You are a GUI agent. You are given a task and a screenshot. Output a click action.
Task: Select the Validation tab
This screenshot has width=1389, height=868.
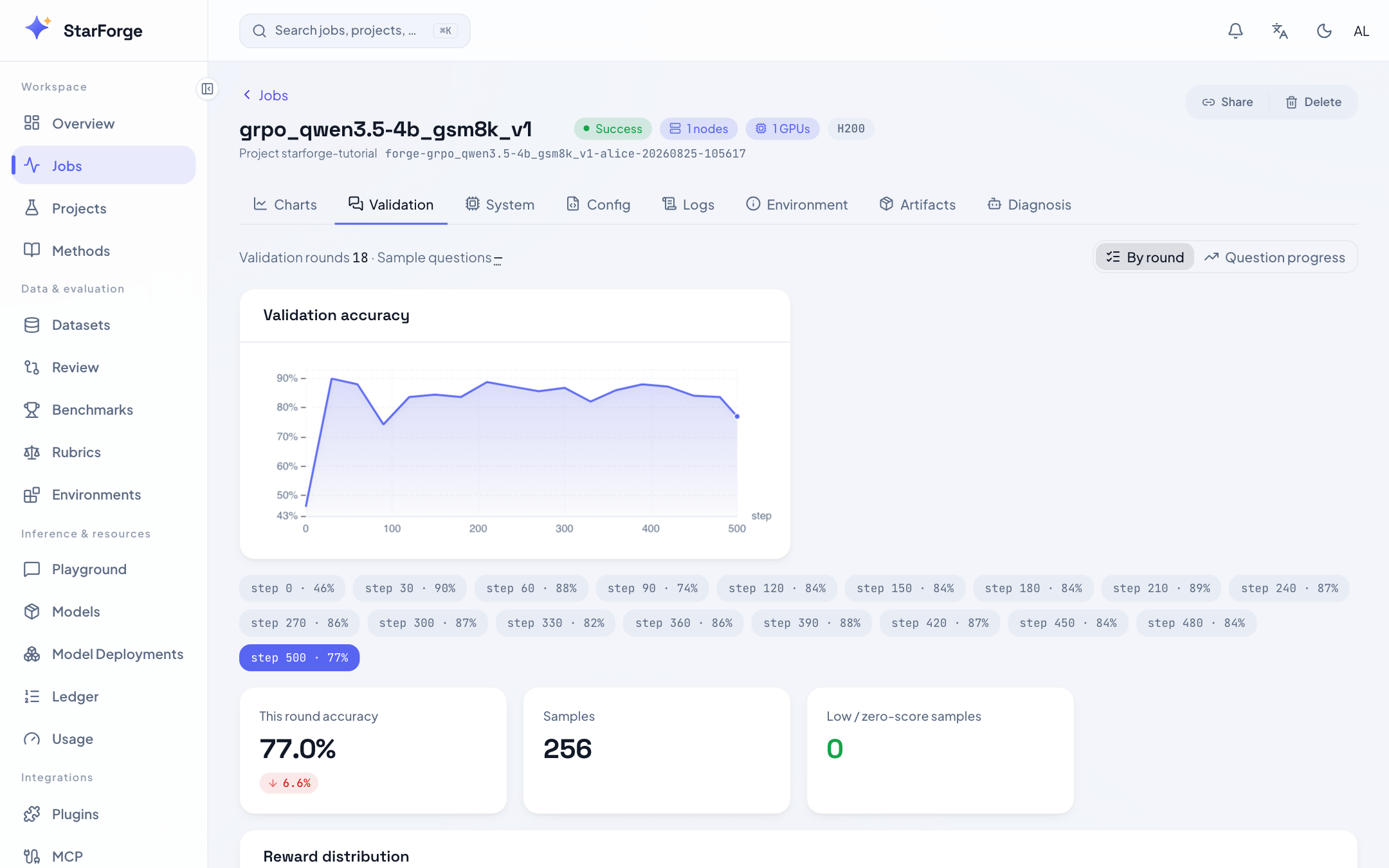(391, 204)
